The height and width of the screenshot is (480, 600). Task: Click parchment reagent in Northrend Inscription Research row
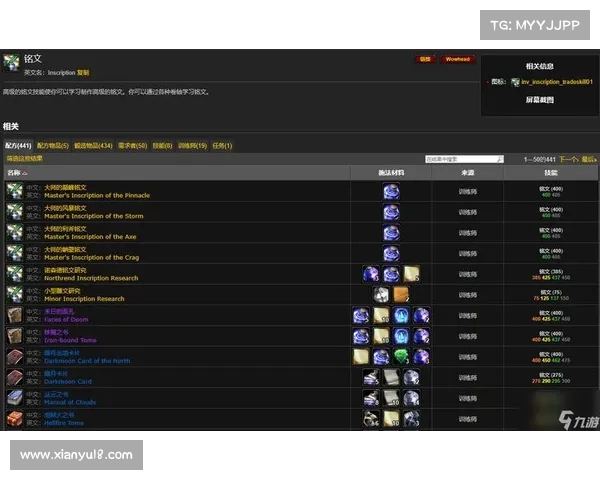[411, 274]
